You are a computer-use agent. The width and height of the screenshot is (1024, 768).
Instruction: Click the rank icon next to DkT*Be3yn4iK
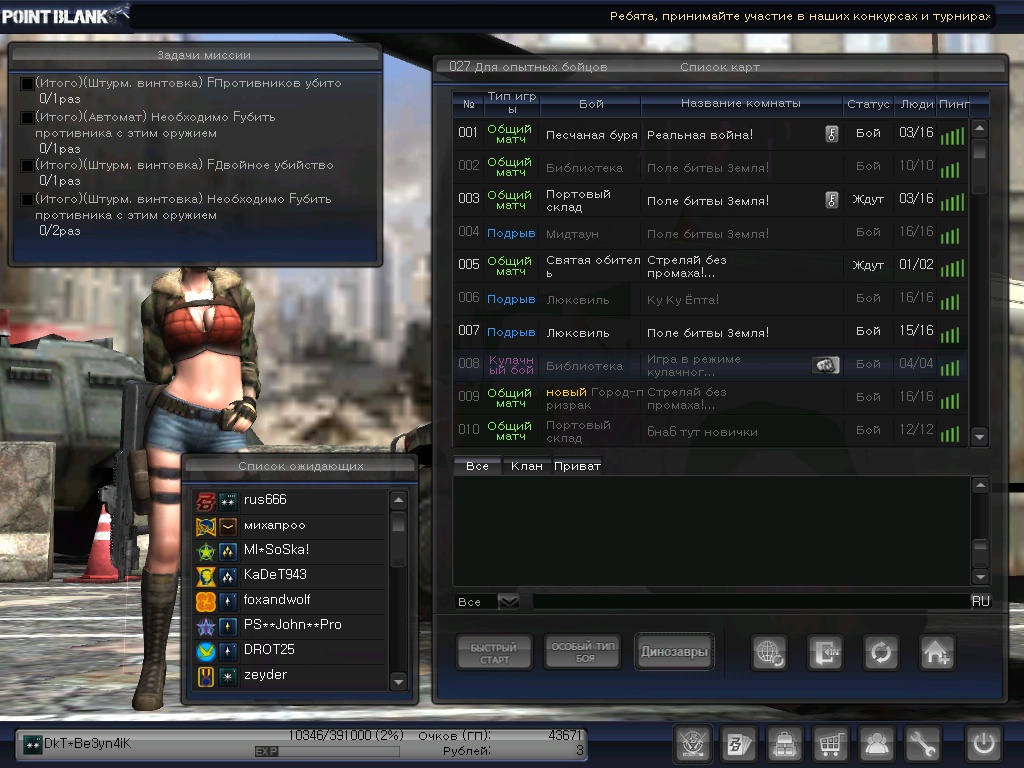[33, 744]
